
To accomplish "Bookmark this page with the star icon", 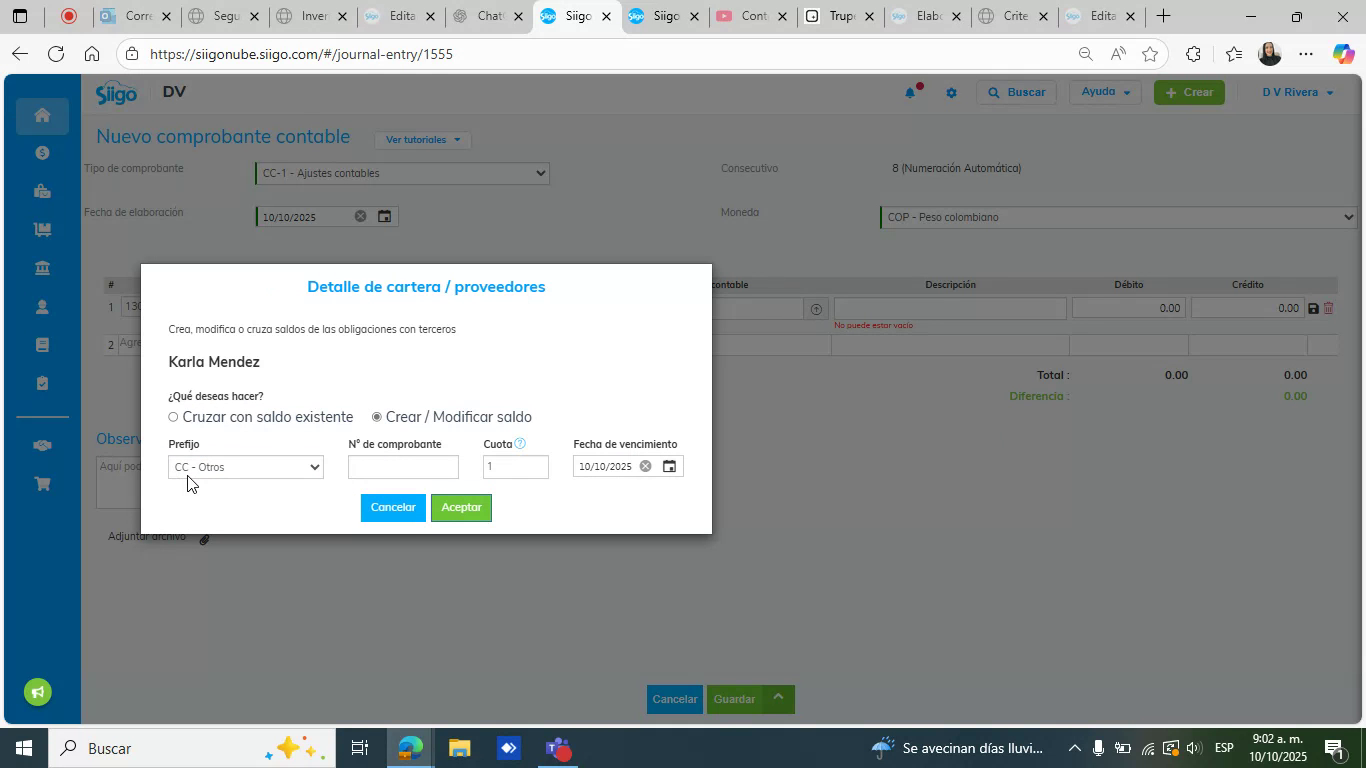I will tap(1150, 54).
